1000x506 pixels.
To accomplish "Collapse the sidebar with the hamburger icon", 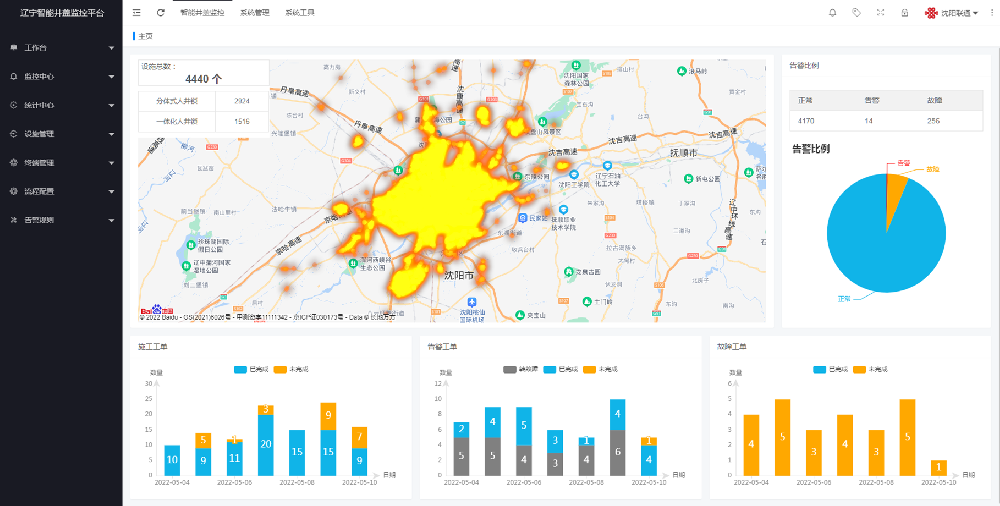I will click(x=137, y=13).
